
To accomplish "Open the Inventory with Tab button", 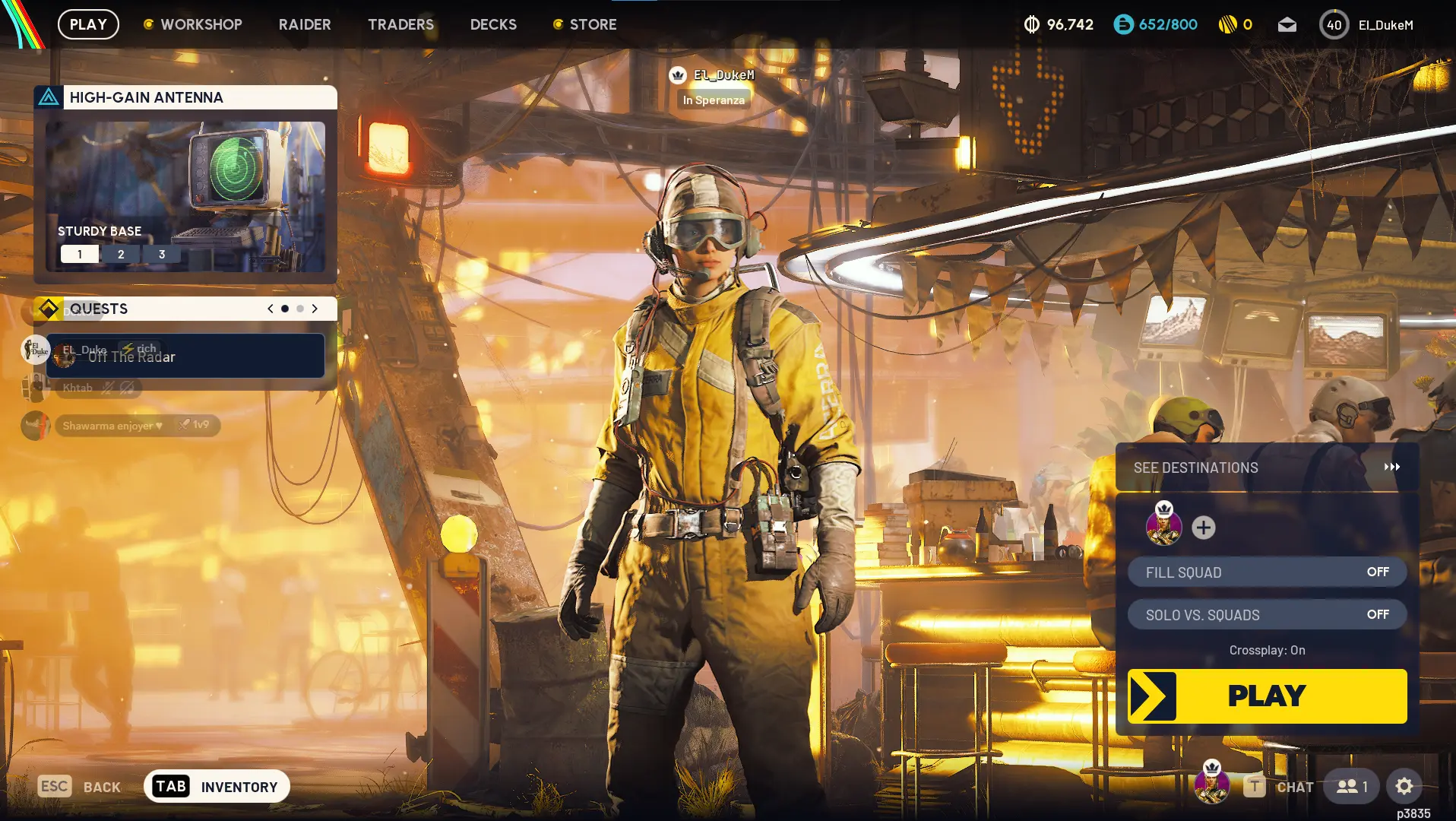I will coord(217,787).
